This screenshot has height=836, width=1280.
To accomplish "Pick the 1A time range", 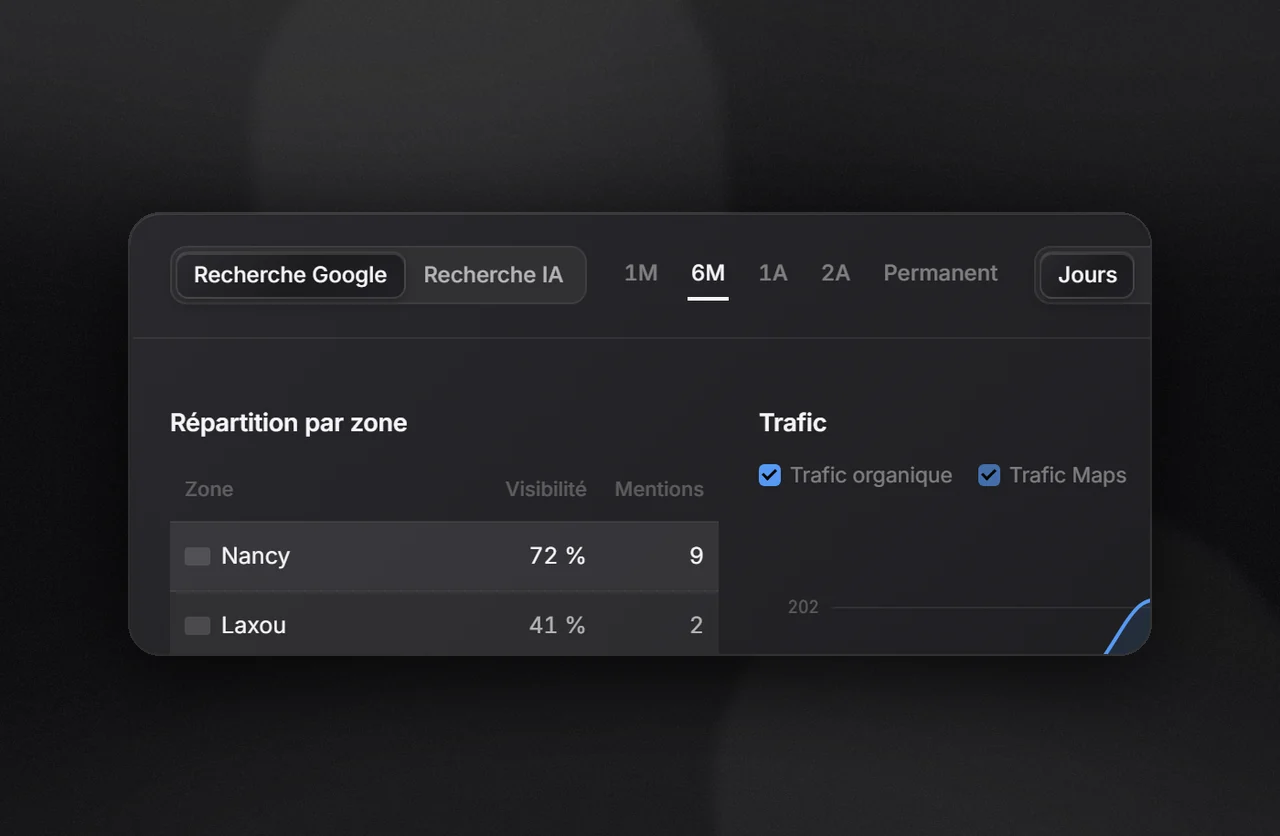I will click(773, 273).
